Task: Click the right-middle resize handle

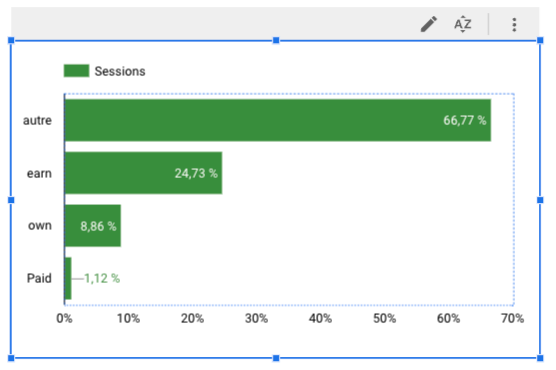Action: [540, 200]
